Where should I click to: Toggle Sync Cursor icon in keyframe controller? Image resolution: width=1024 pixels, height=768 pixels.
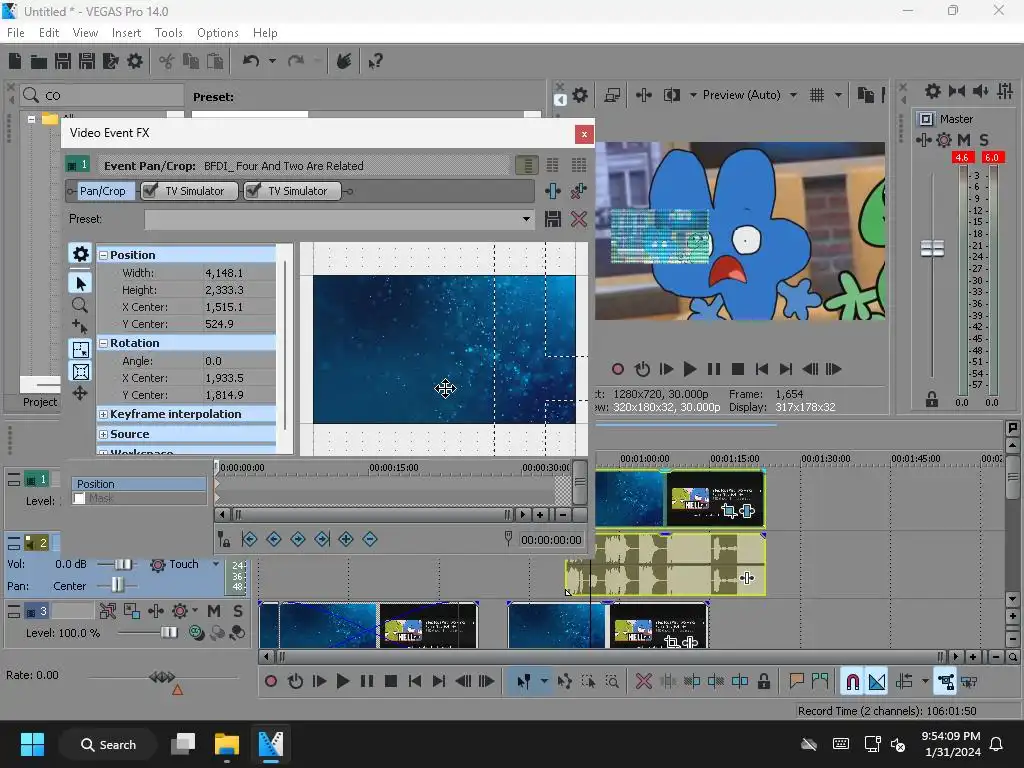point(223,539)
